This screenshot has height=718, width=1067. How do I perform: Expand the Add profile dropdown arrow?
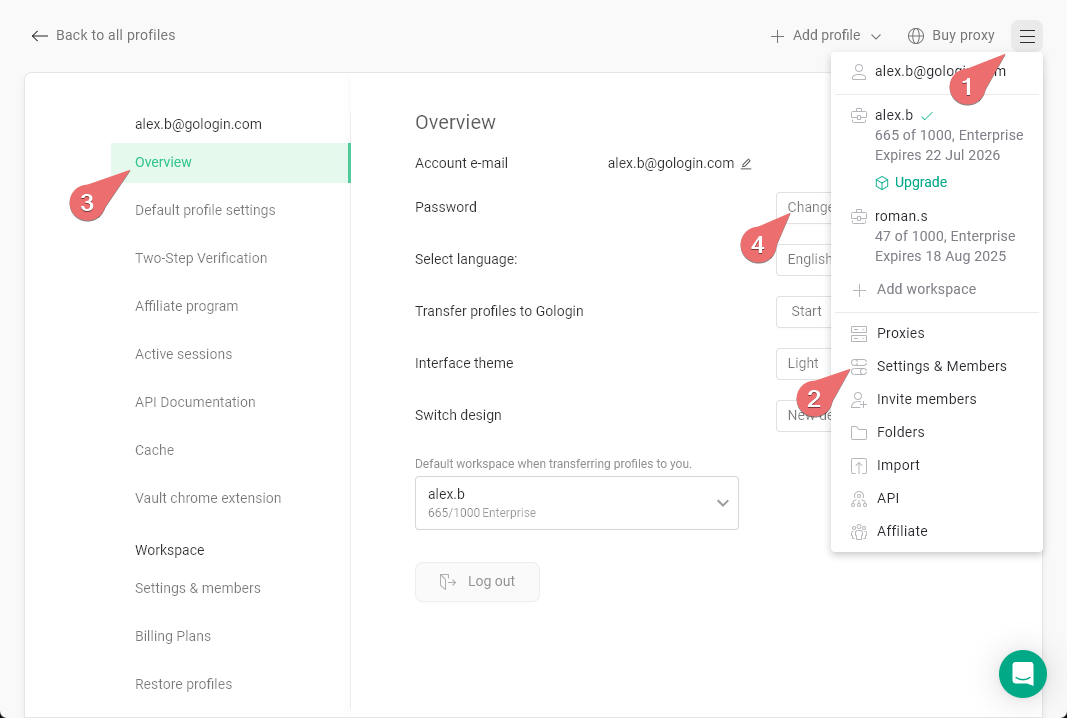pos(876,37)
